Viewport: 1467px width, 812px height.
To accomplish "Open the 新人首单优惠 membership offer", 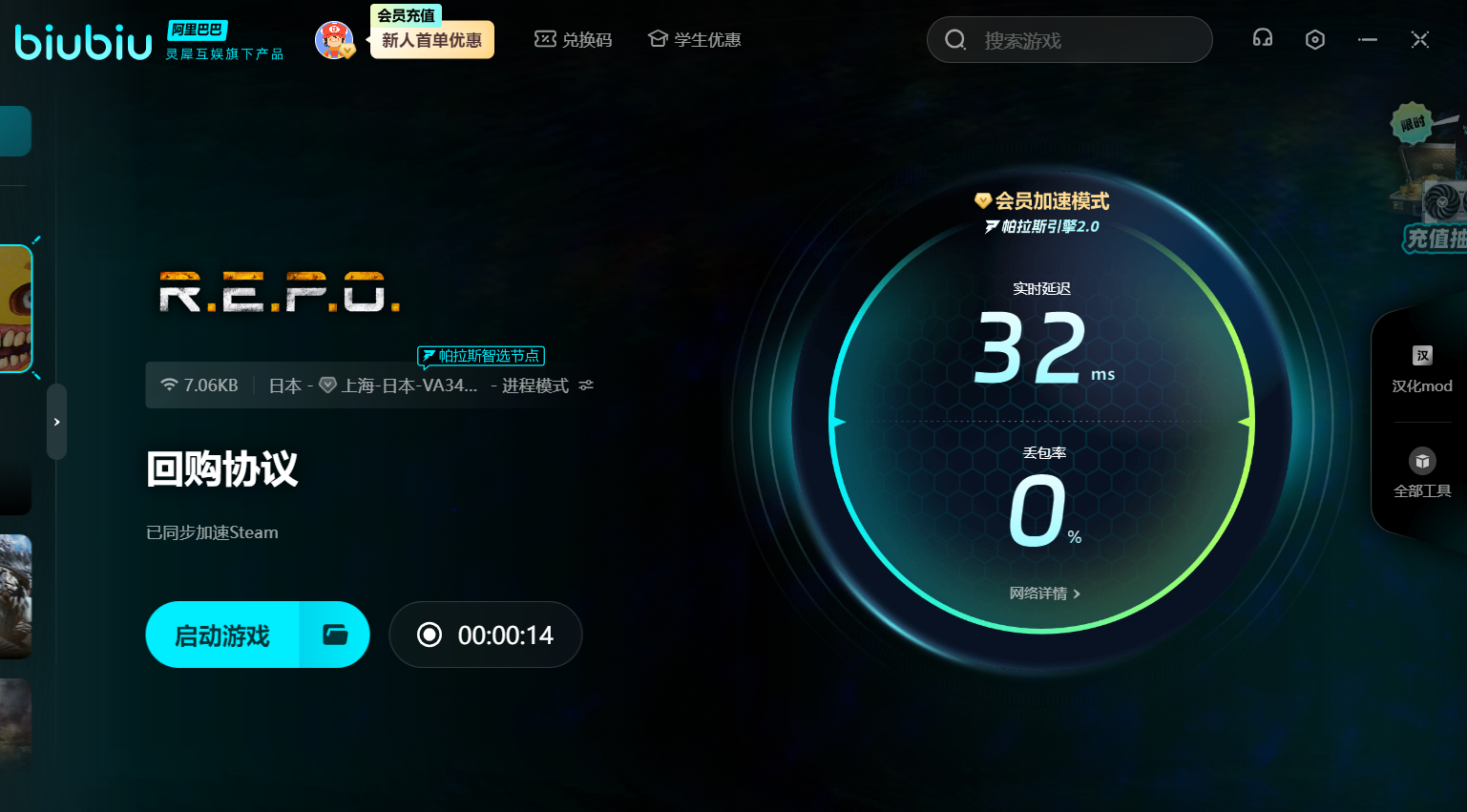I will point(432,40).
